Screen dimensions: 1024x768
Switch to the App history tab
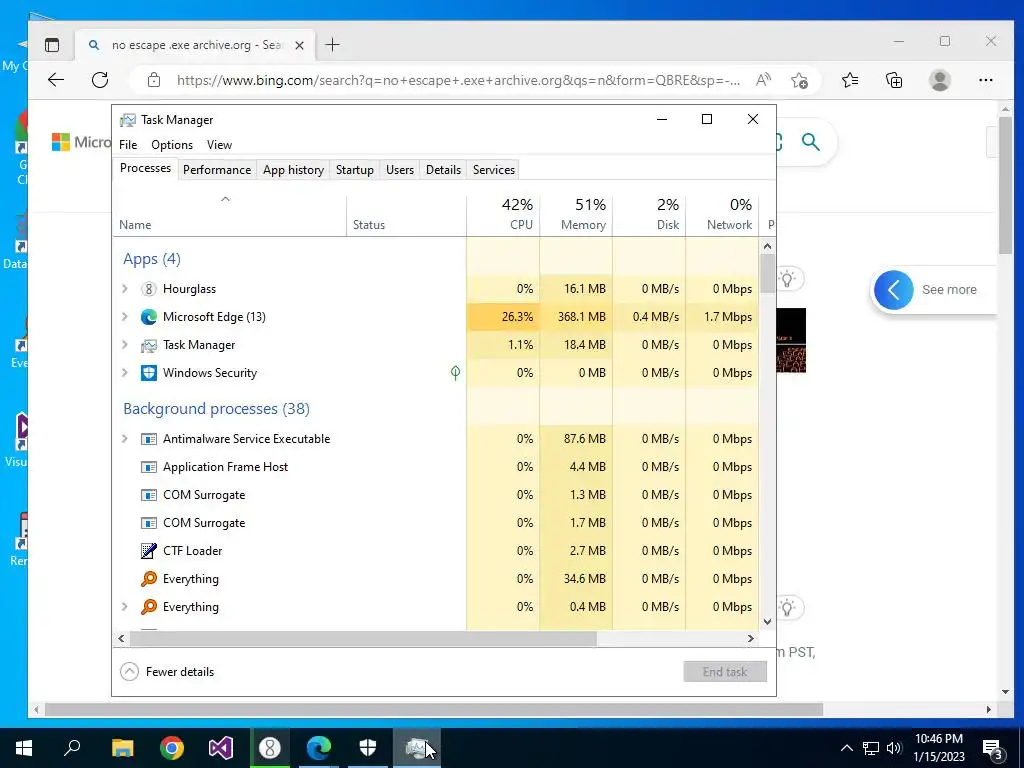[293, 170]
